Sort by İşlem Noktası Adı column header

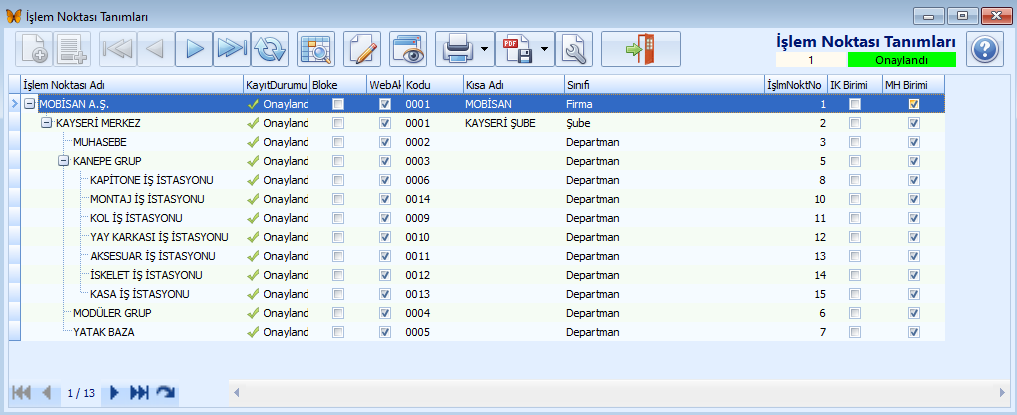(132, 85)
